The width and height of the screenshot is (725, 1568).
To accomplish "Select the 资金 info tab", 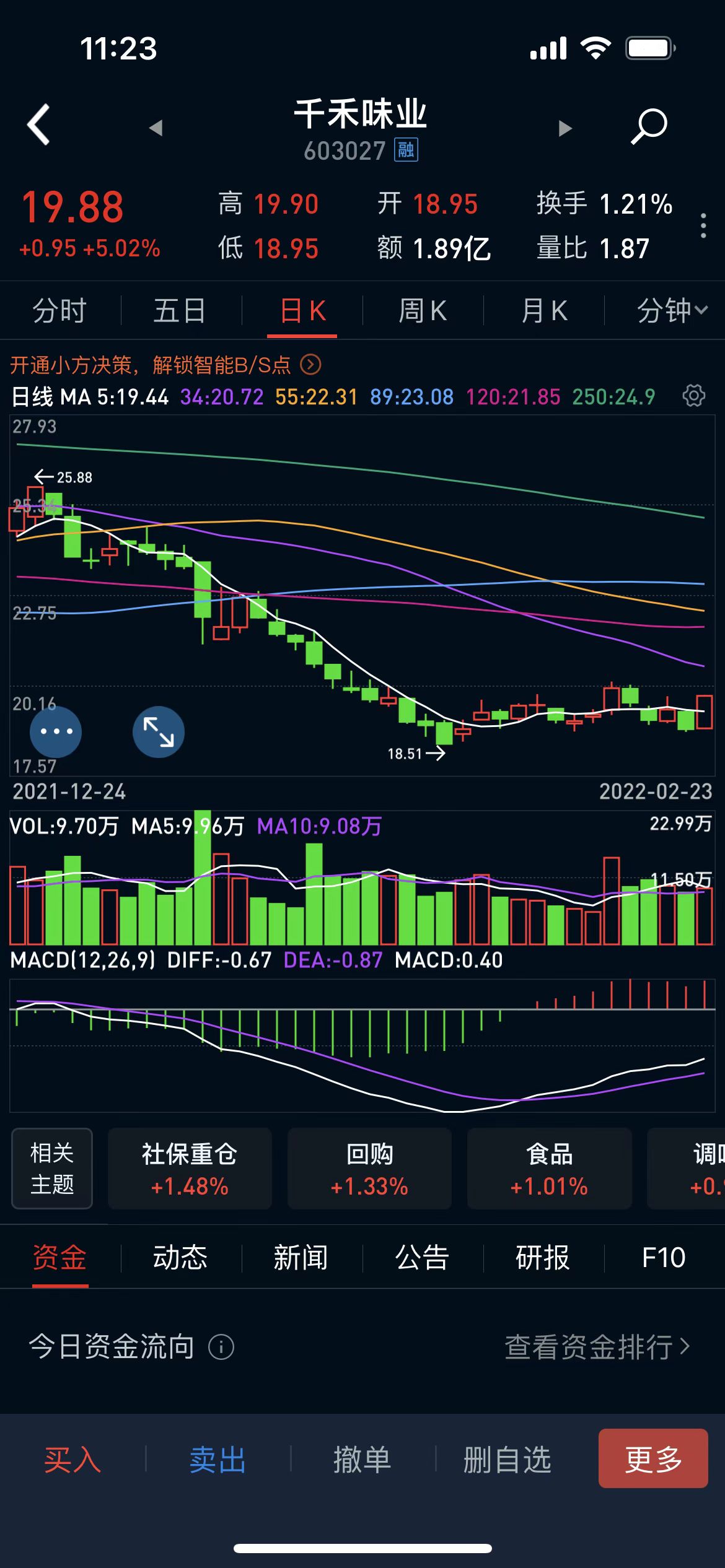I will [59, 1257].
